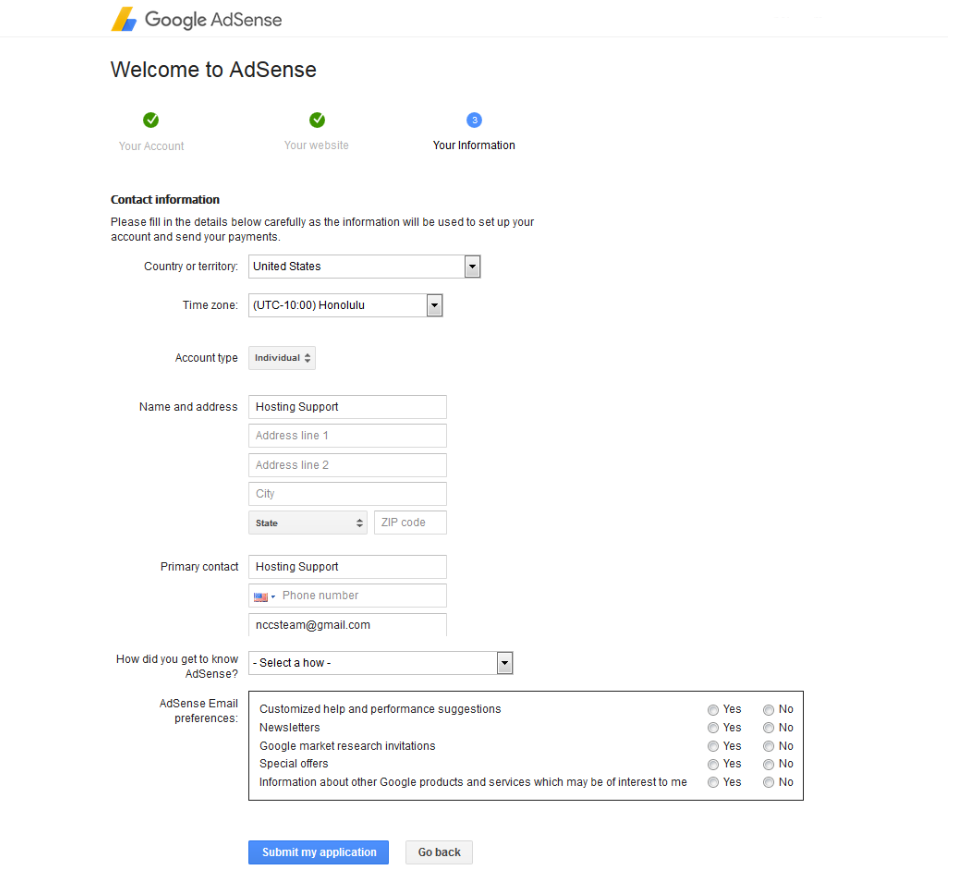Go to the Your website step
This screenshot has height=877, width=960.
point(317,146)
